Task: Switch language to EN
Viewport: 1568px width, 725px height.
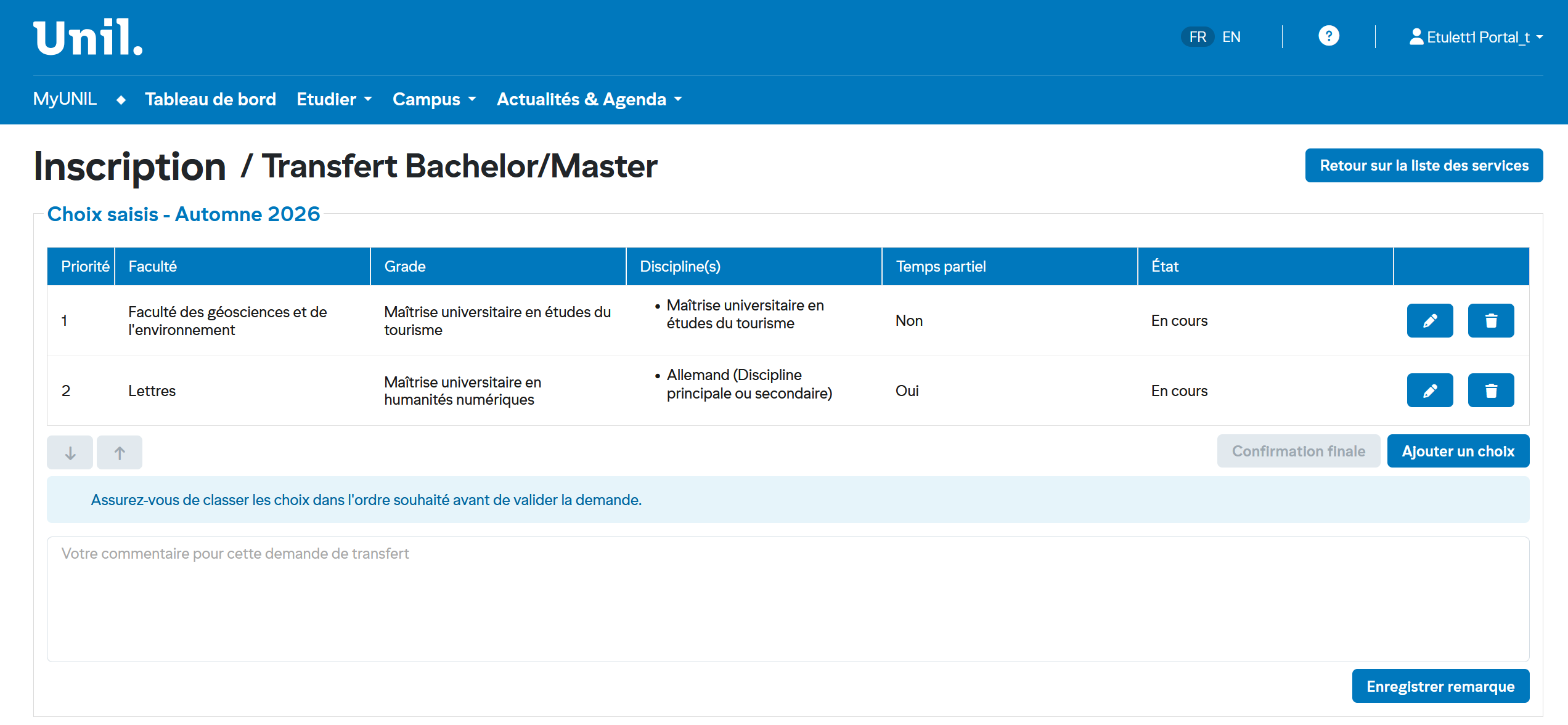Action: click(x=1231, y=37)
